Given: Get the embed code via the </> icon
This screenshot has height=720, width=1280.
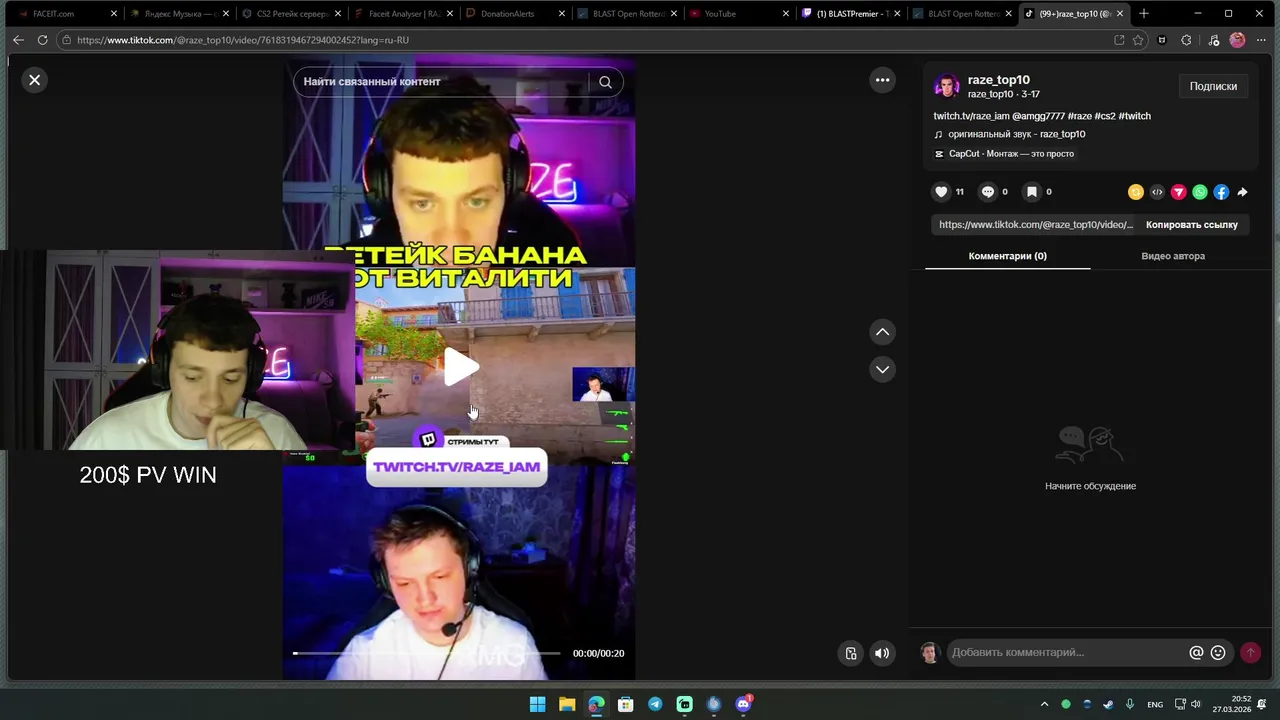Looking at the screenshot, I should tap(1157, 192).
